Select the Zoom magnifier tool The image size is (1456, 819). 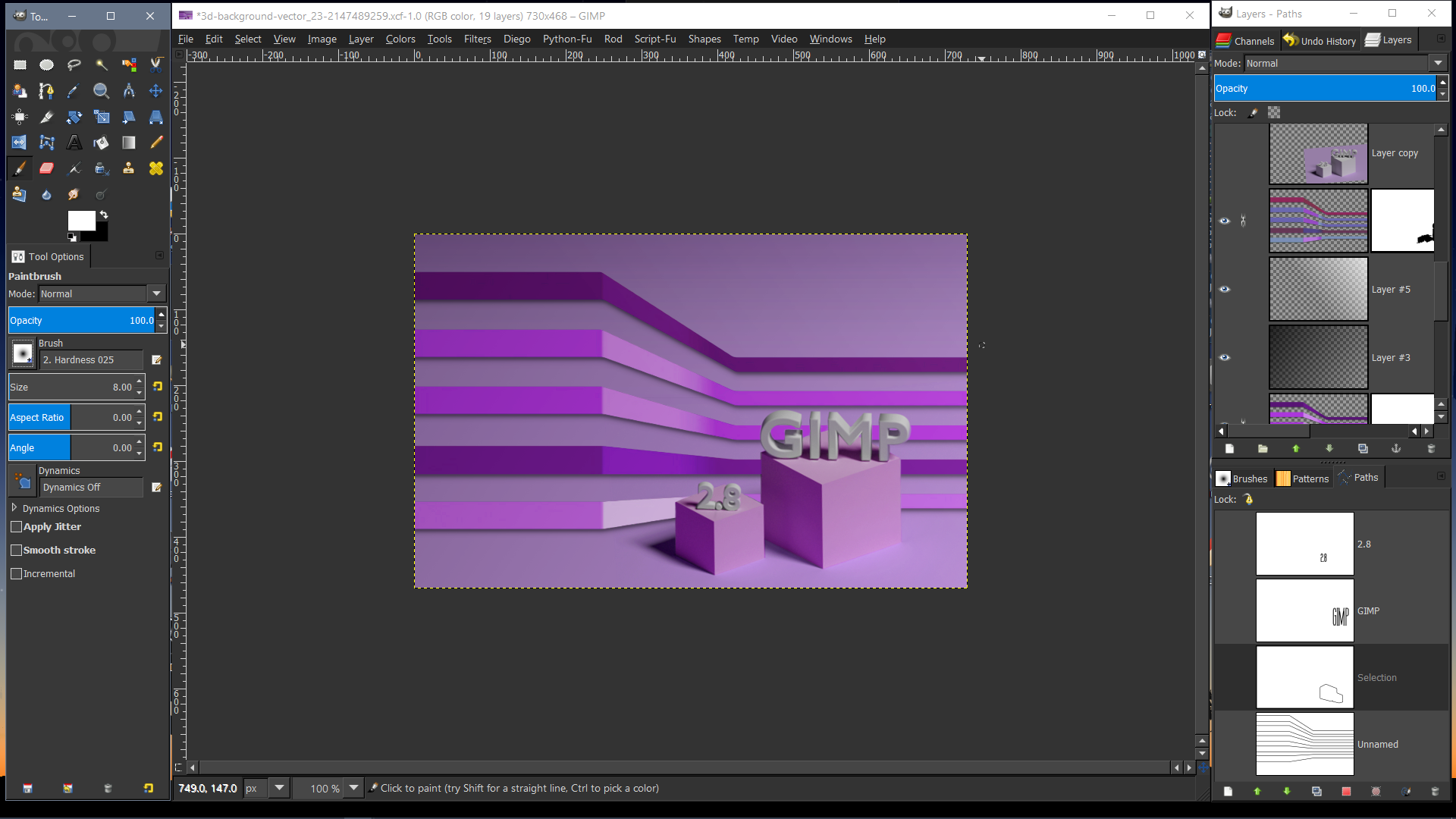click(x=102, y=91)
